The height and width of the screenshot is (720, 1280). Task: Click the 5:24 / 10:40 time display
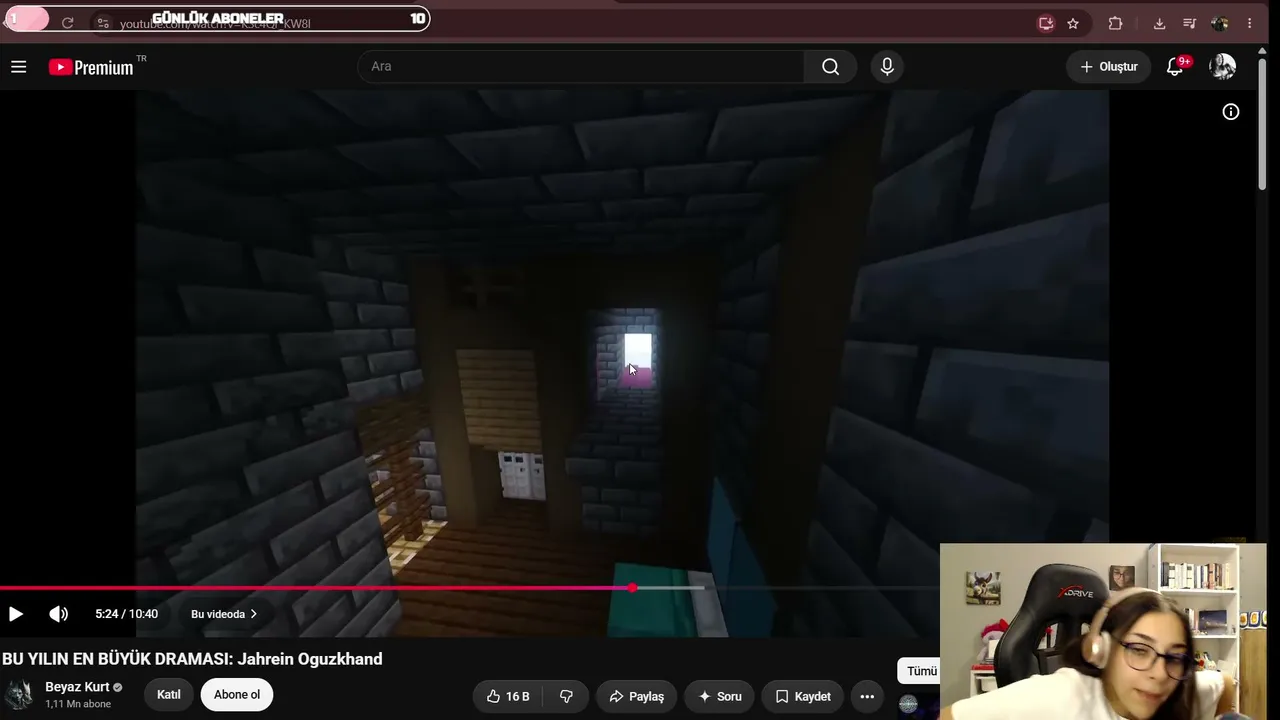(x=126, y=614)
